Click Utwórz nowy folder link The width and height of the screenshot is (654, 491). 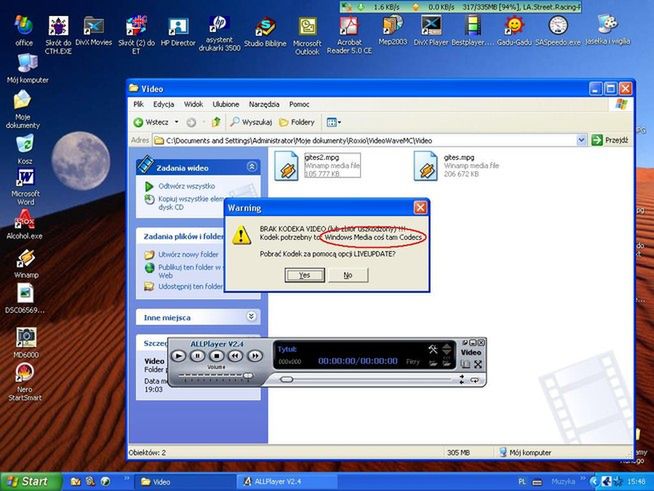188,254
